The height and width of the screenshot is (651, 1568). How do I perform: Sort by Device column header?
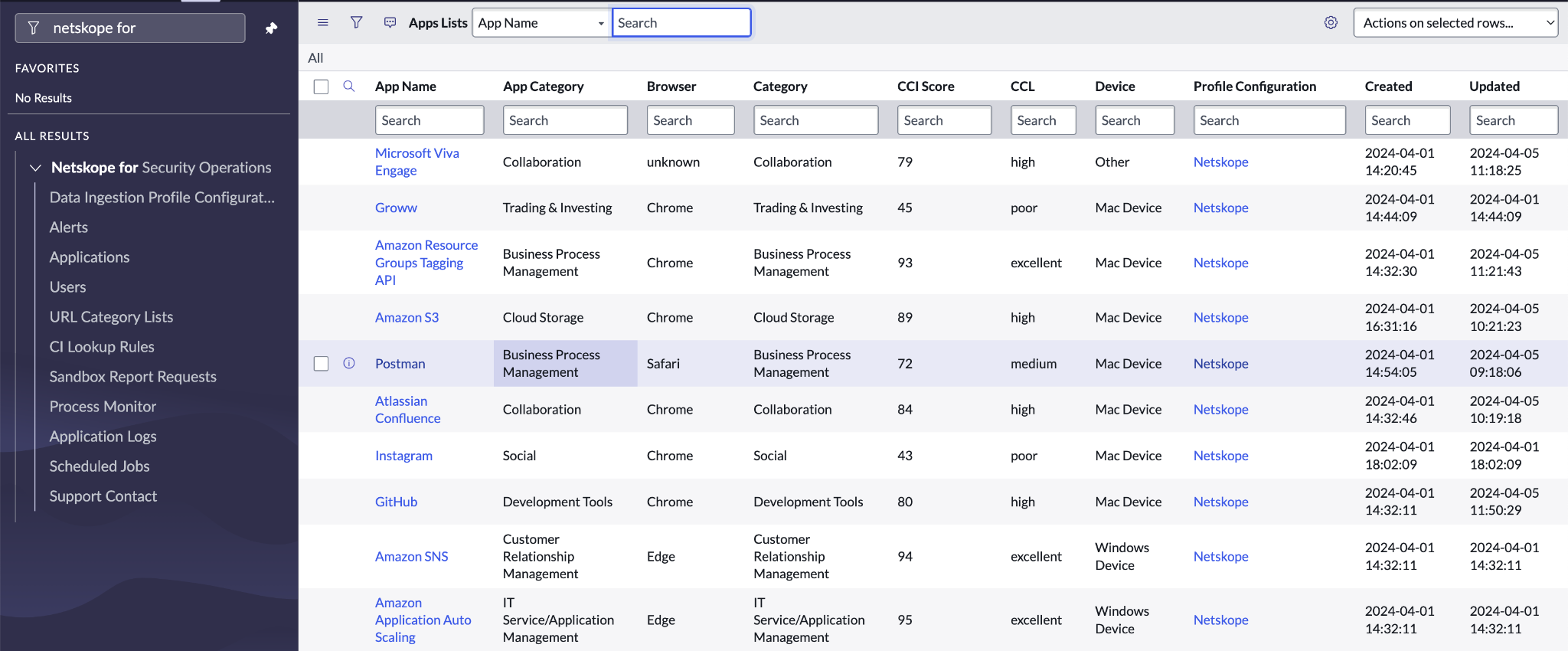(x=1115, y=87)
